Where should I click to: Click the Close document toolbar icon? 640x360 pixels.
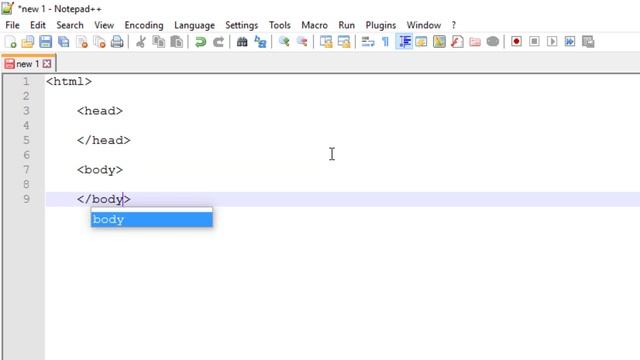(82, 42)
